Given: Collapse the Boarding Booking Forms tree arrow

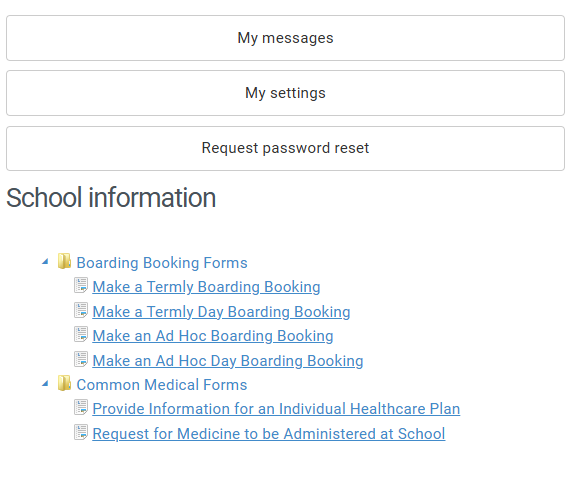Looking at the screenshot, I should [x=45, y=262].
